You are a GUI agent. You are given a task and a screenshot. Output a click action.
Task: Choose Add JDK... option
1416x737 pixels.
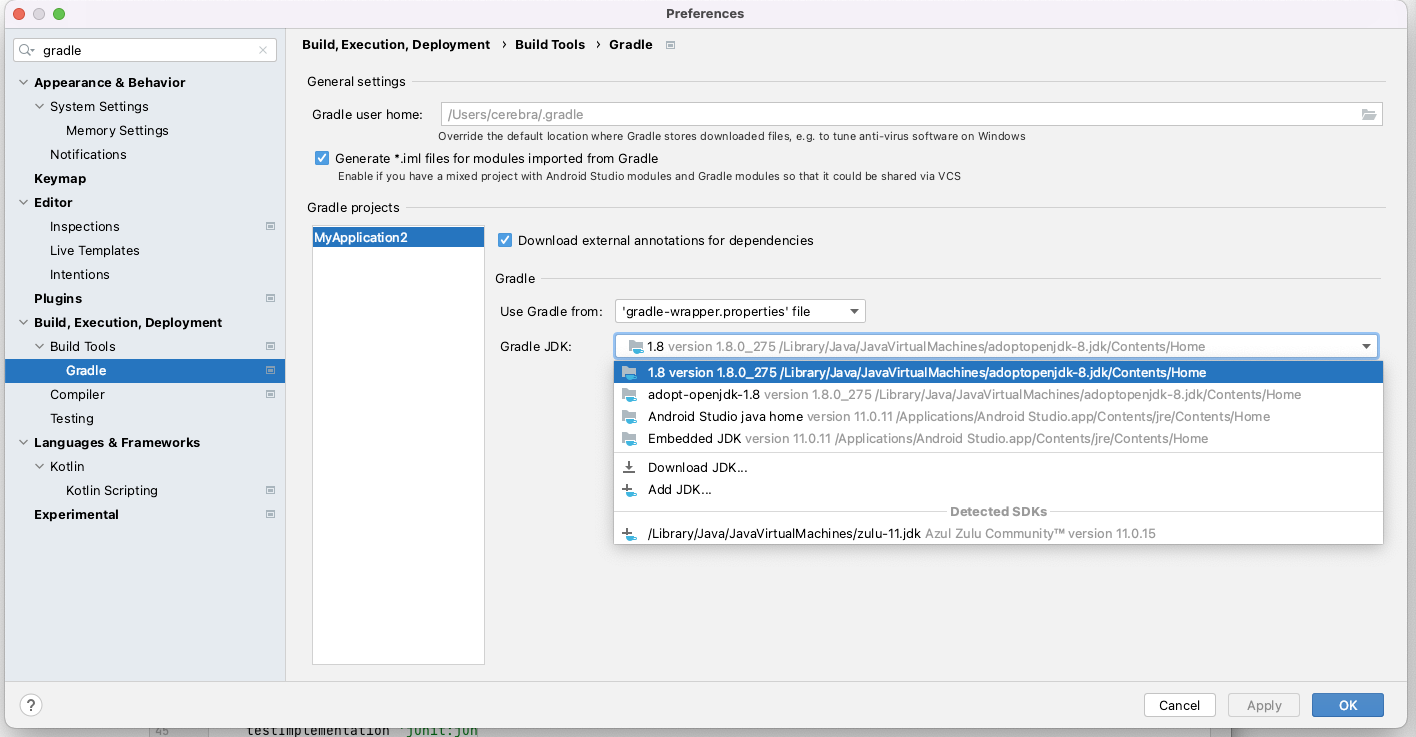[998, 489]
